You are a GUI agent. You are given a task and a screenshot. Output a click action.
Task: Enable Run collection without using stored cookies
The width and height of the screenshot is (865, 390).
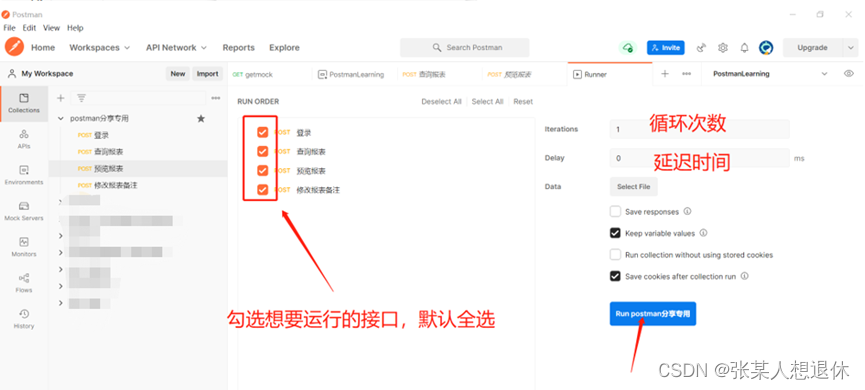click(615, 255)
